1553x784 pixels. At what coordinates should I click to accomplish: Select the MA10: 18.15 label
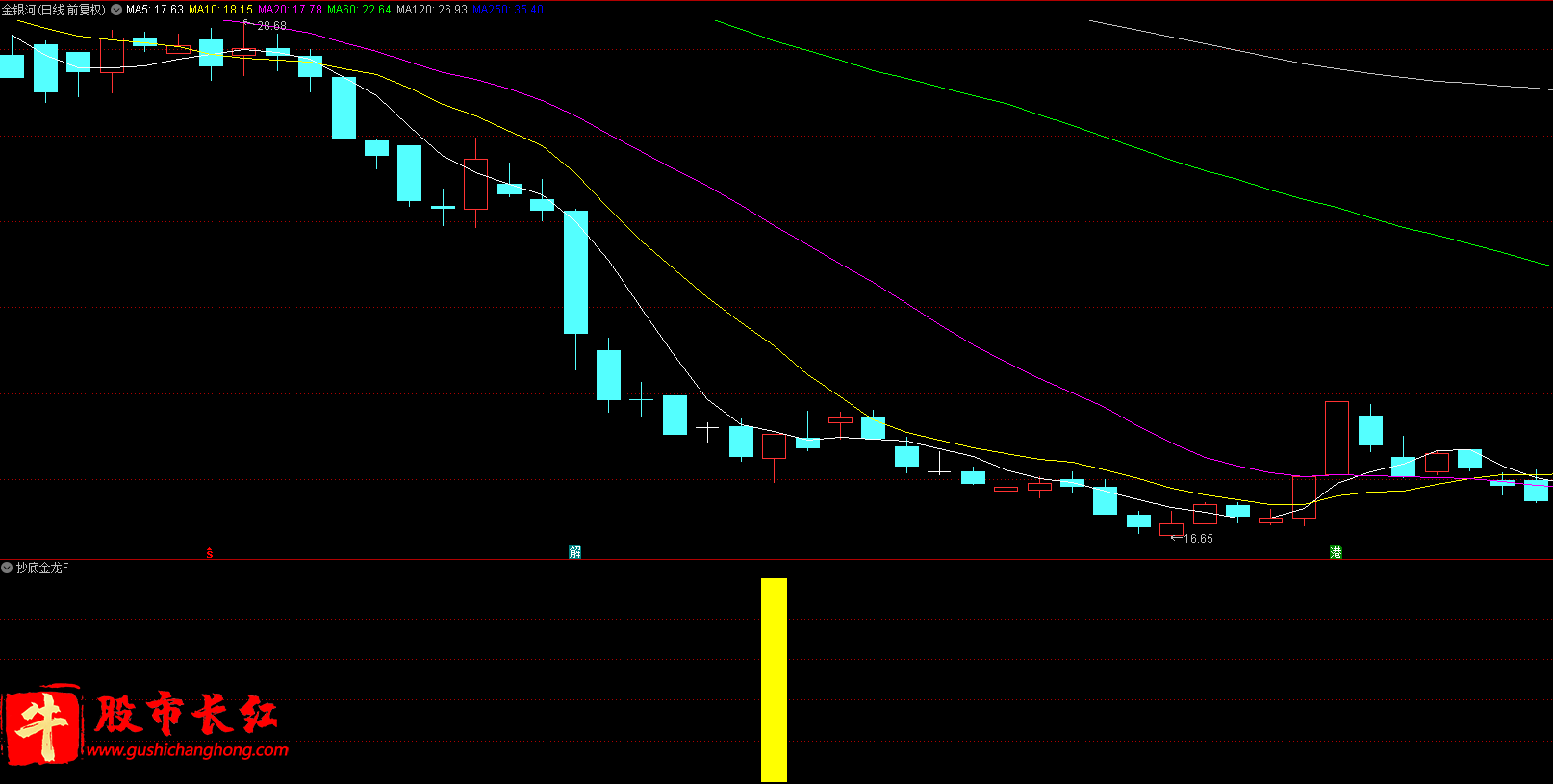point(220,10)
